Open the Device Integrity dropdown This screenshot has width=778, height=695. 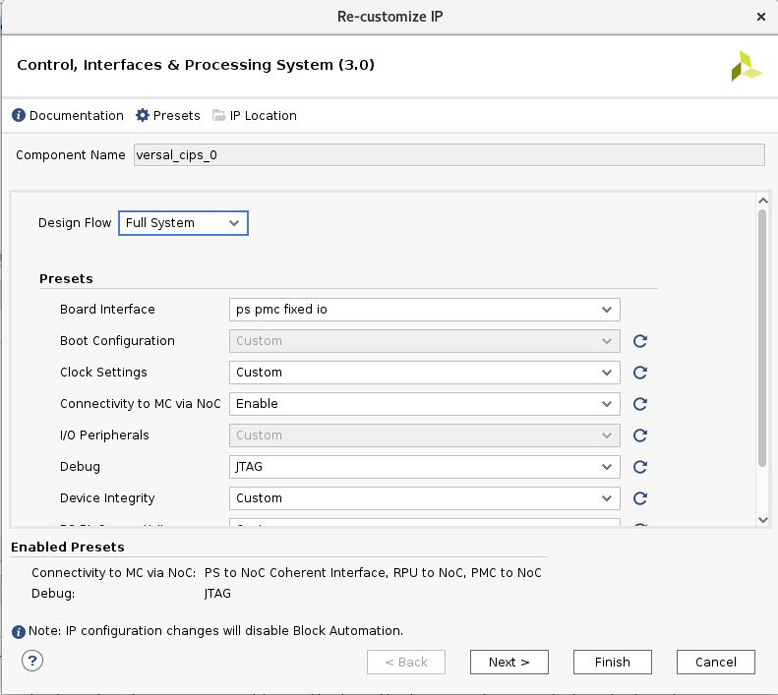pyautogui.click(x=424, y=498)
